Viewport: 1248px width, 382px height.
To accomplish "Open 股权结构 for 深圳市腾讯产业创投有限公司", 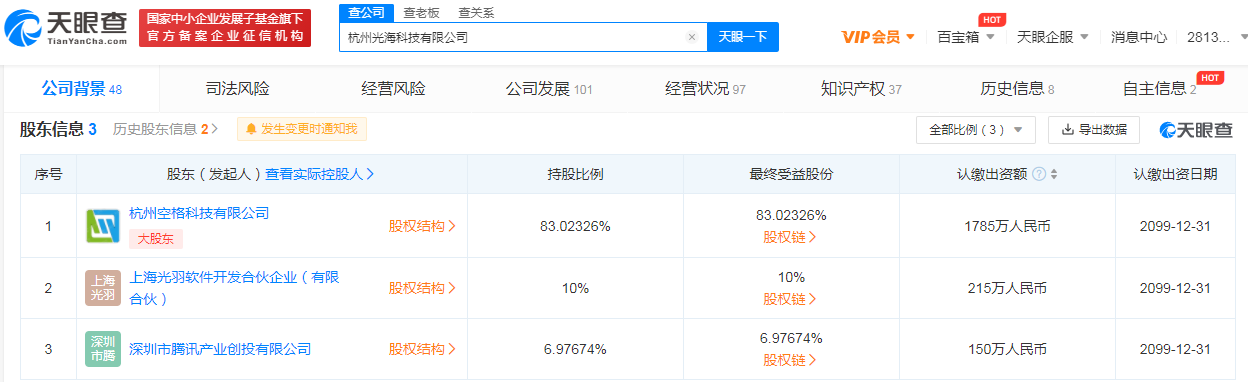I will pos(422,349).
